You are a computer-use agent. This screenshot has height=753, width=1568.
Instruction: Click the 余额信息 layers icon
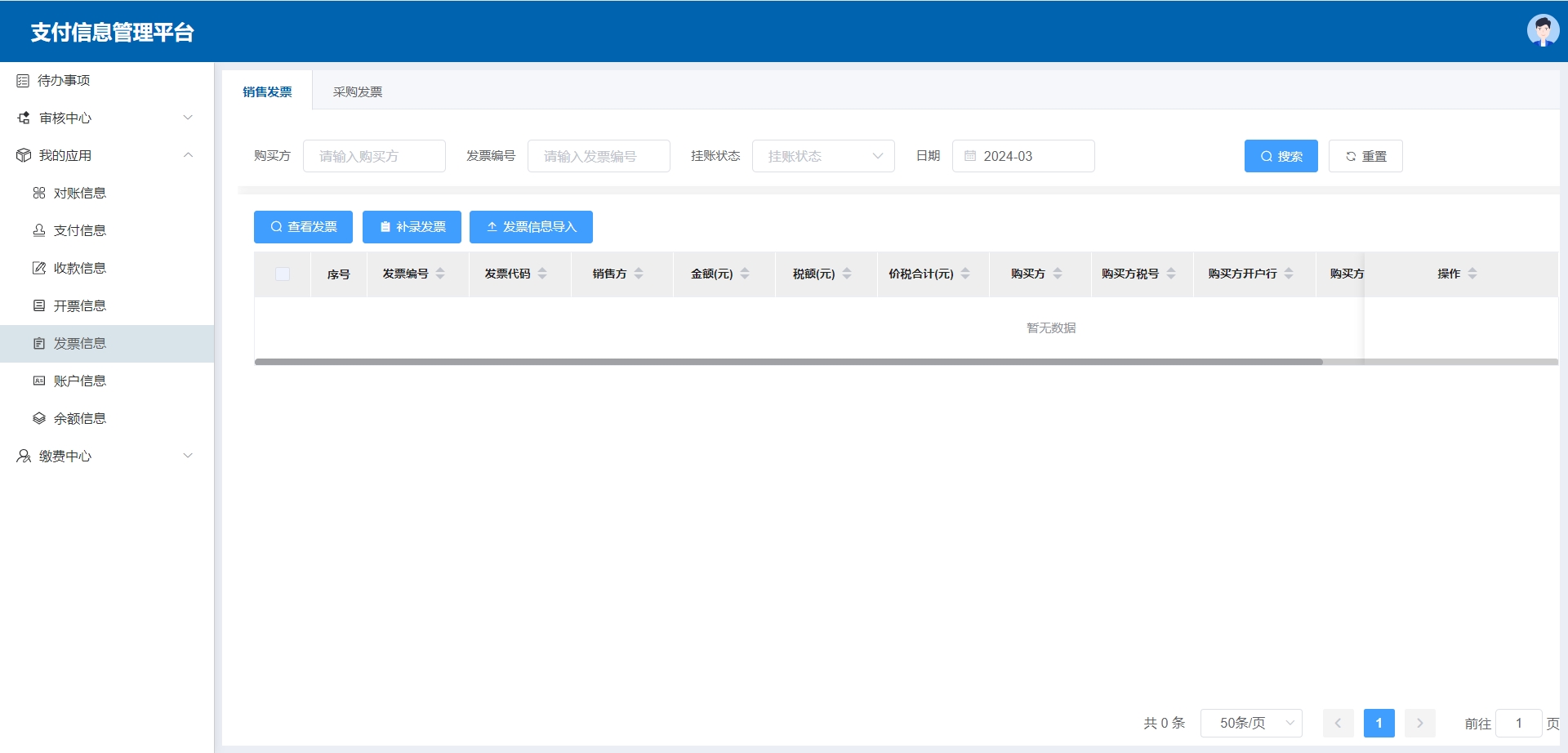click(x=39, y=419)
